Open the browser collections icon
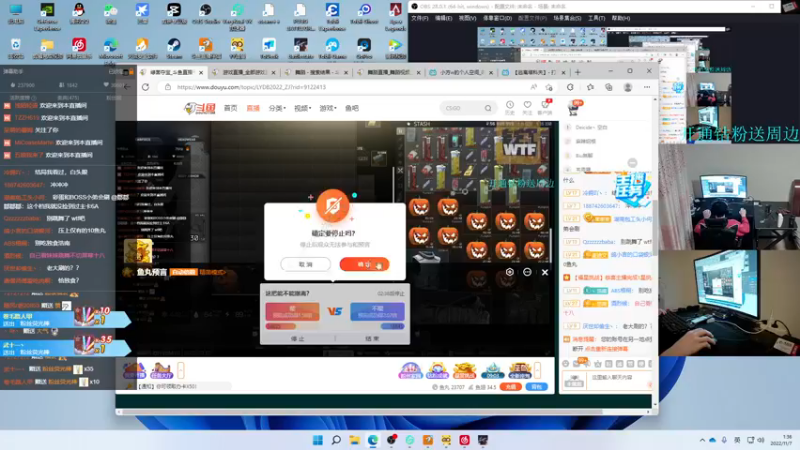Image resolution: width=800 pixels, height=450 pixels. click(609, 87)
